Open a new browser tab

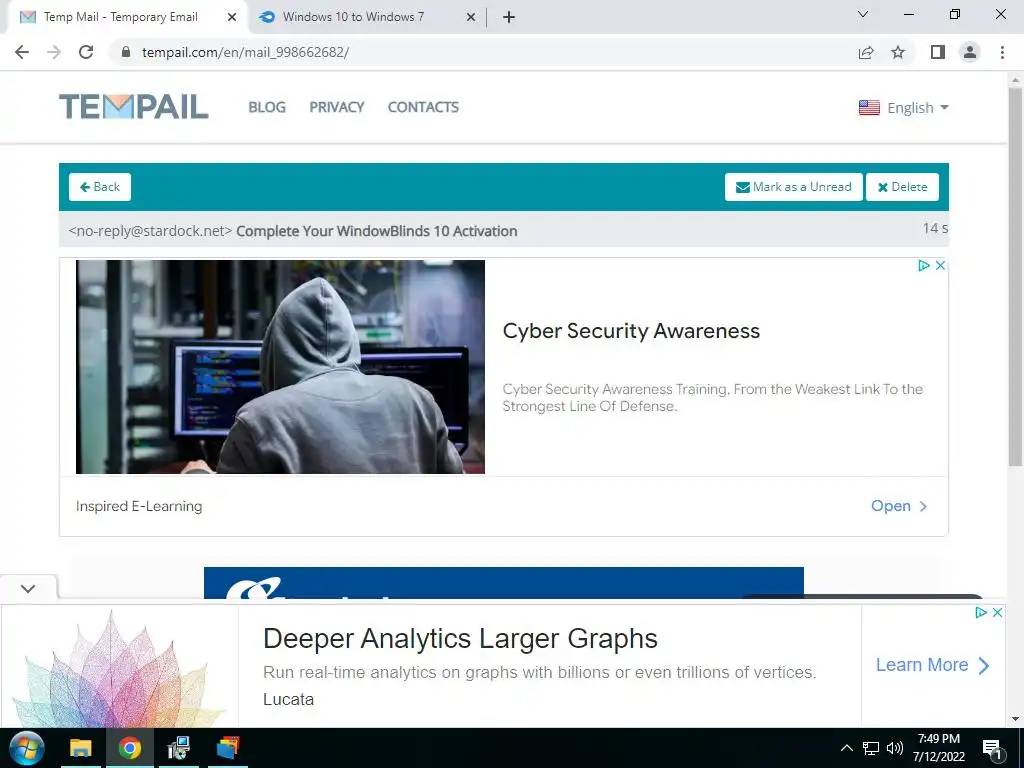(509, 17)
